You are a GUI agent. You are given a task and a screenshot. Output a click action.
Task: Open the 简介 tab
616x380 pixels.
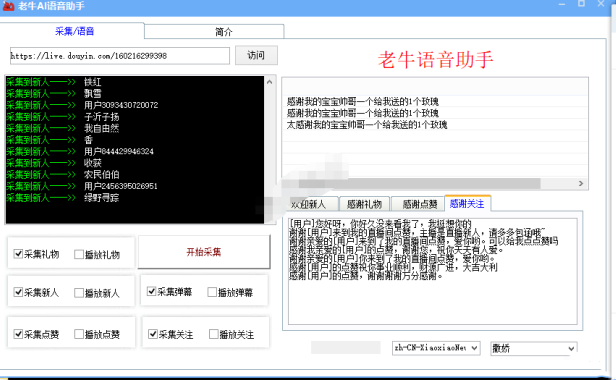(x=223, y=32)
